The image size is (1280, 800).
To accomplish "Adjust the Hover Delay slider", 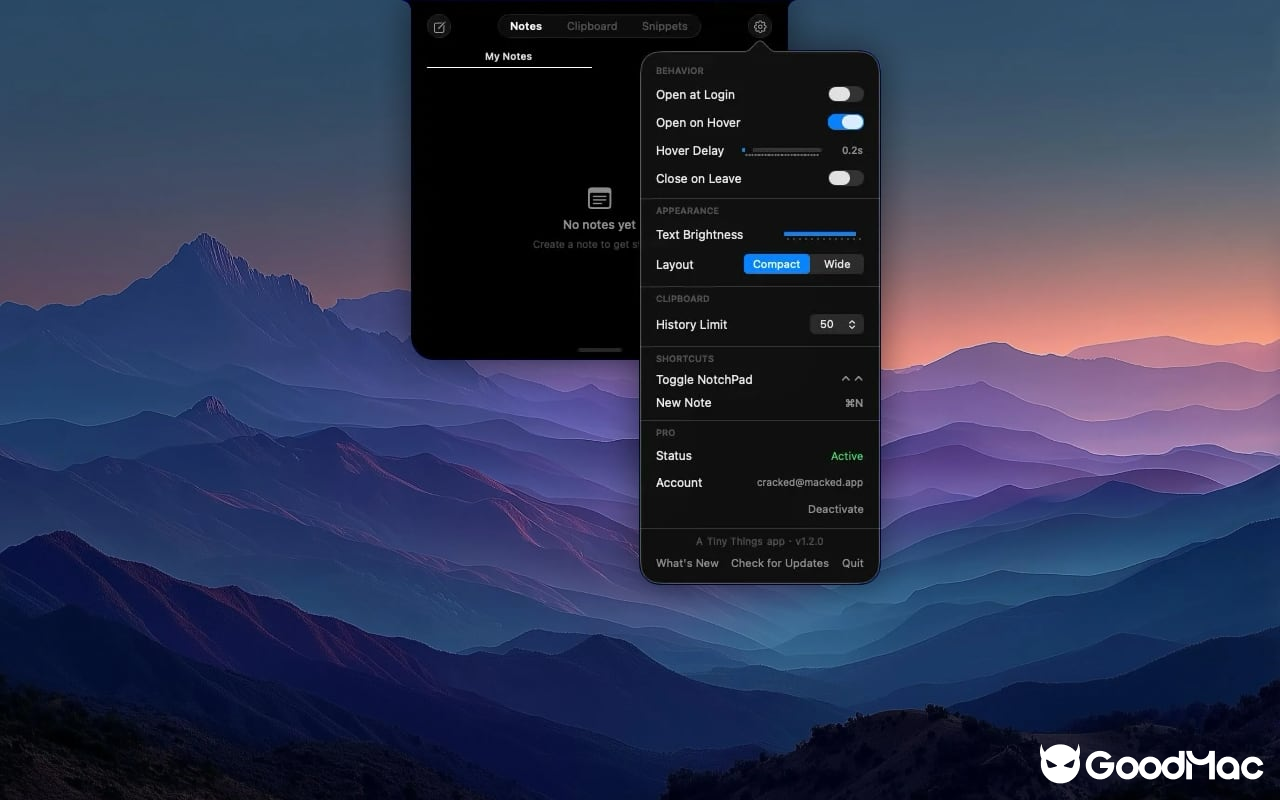I will coord(781,150).
